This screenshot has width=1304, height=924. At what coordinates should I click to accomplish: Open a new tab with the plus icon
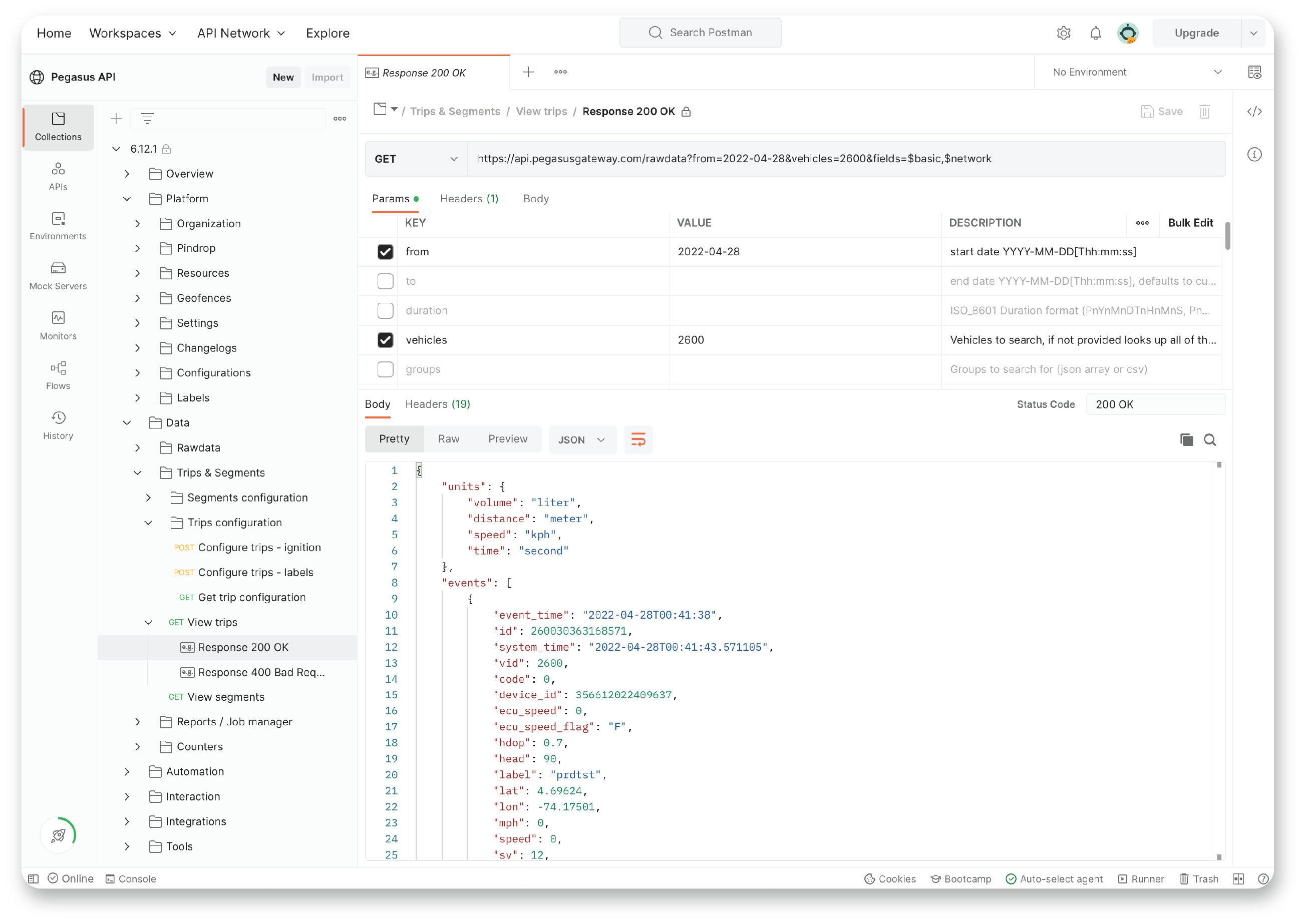click(528, 72)
